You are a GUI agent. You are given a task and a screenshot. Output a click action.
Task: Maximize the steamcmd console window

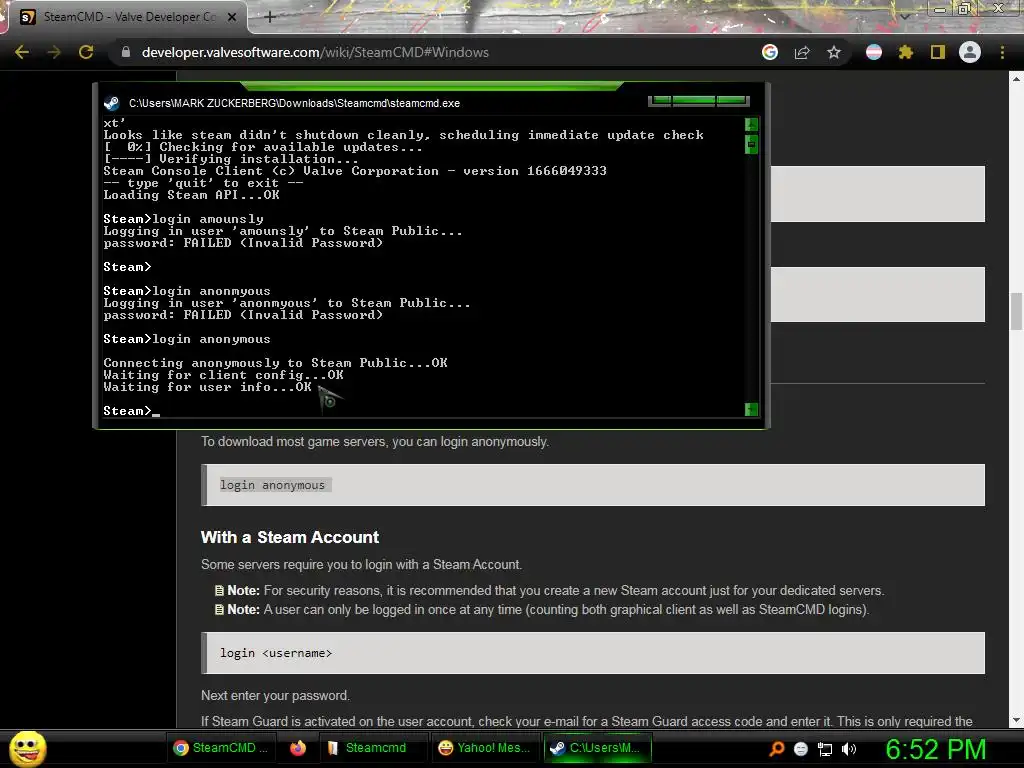(x=694, y=101)
